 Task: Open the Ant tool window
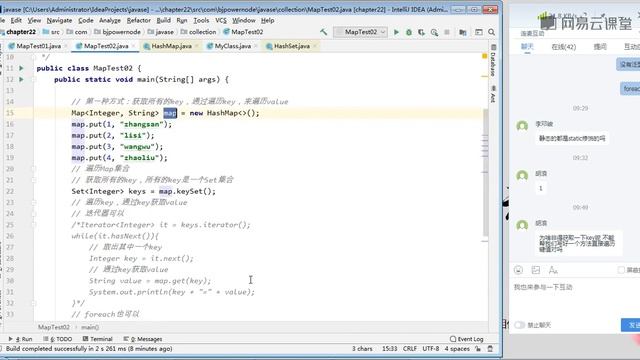click(x=493, y=94)
